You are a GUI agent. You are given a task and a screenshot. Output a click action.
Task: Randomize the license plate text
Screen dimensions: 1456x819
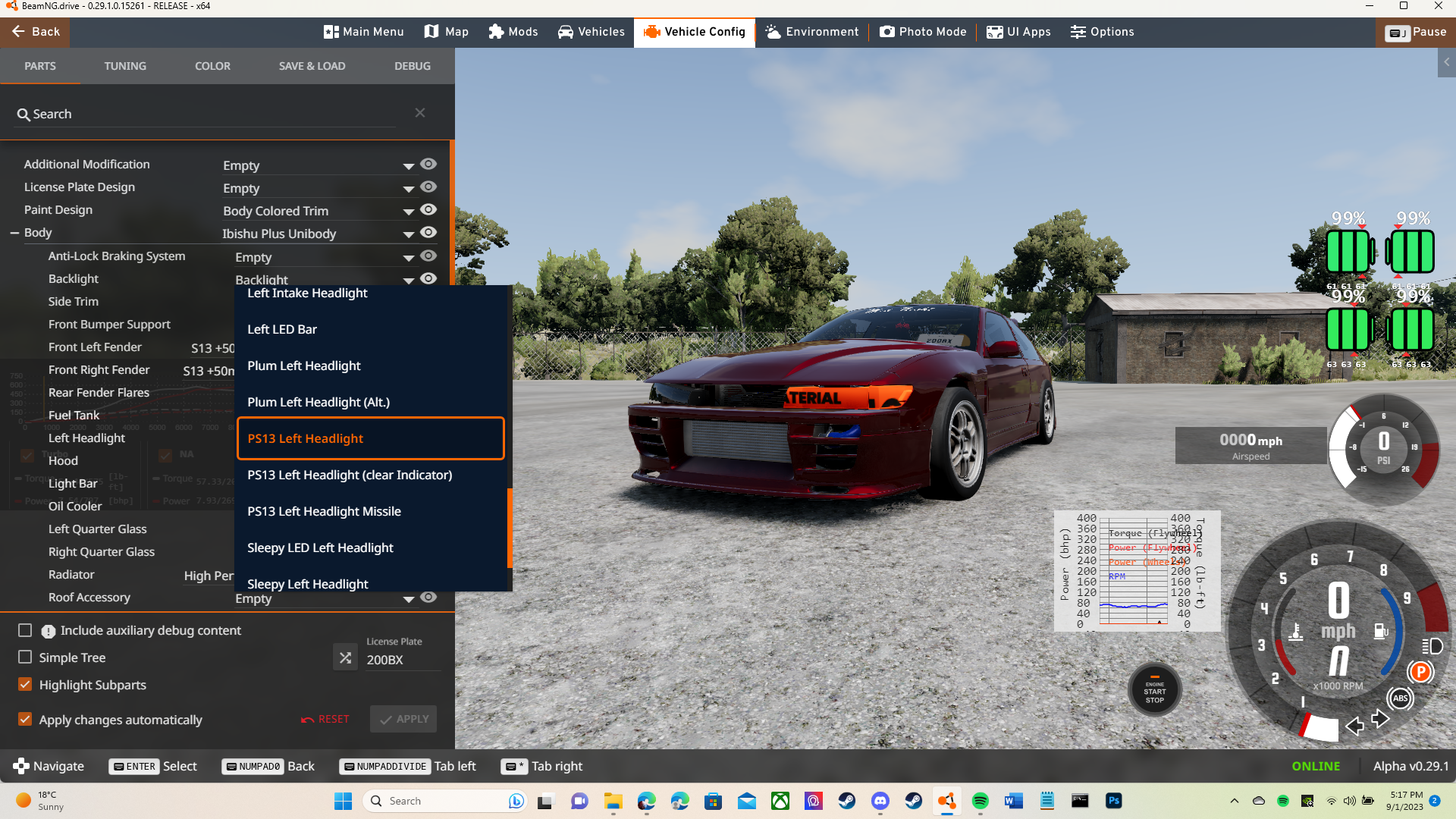pos(345,657)
